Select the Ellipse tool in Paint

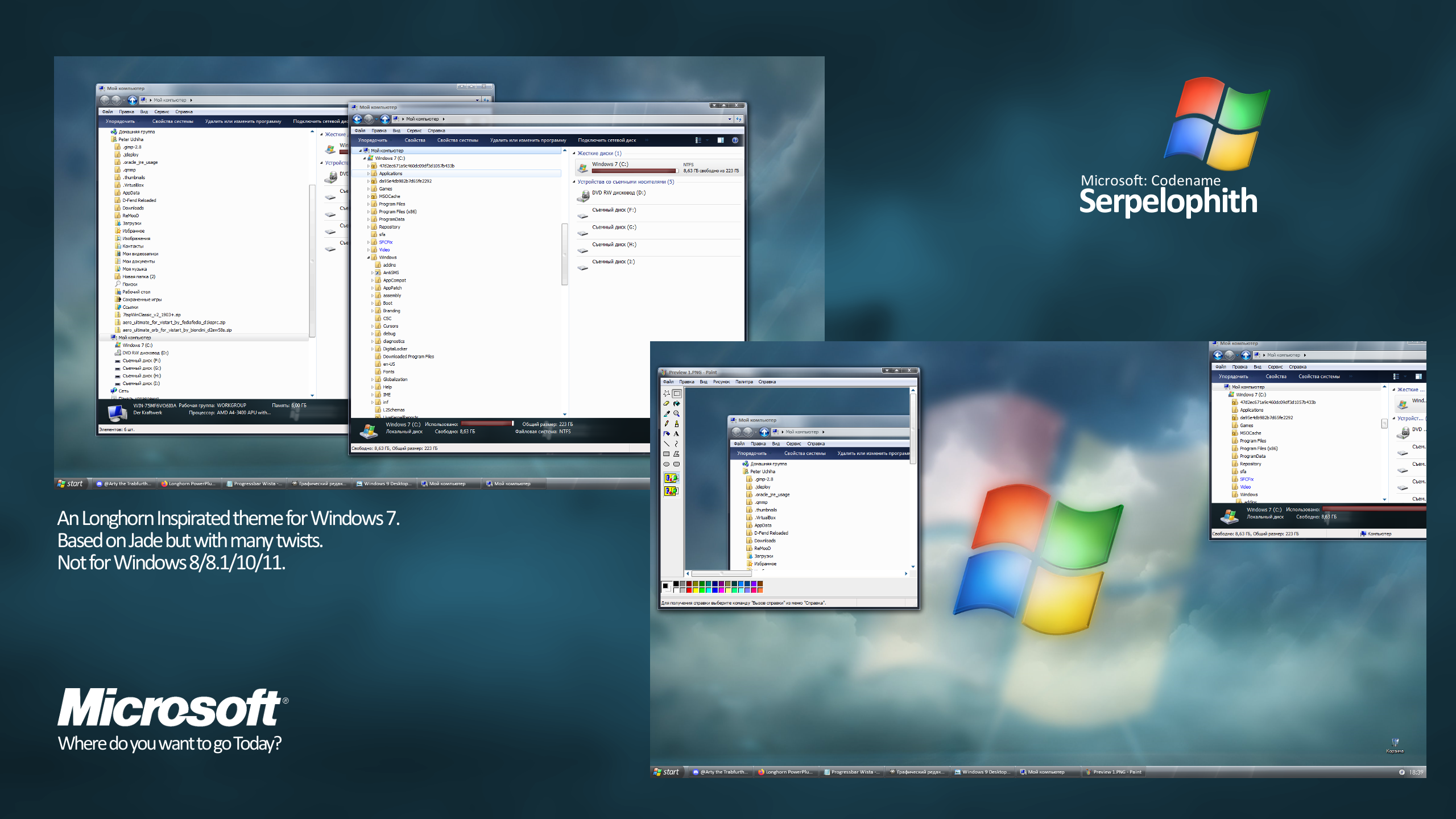tap(667, 464)
